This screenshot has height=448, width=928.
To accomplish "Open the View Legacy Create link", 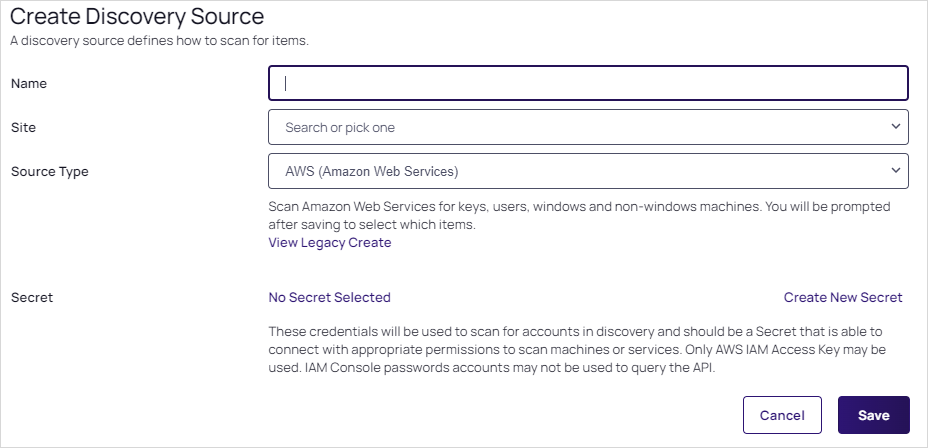I will (330, 243).
